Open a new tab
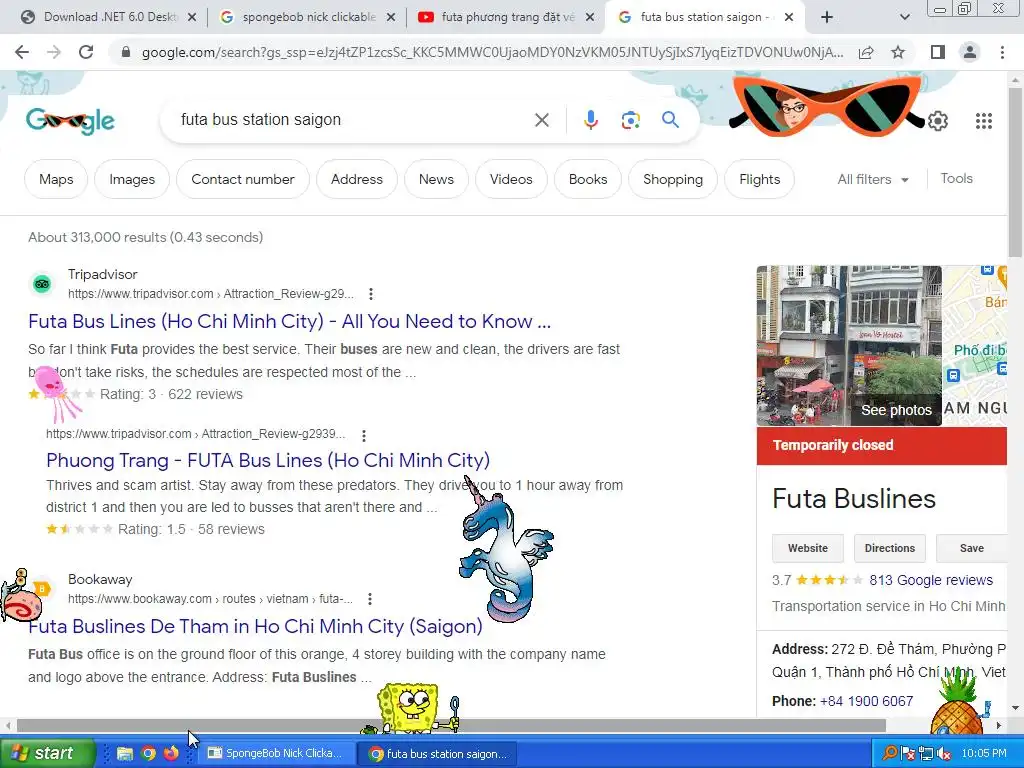 (827, 17)
